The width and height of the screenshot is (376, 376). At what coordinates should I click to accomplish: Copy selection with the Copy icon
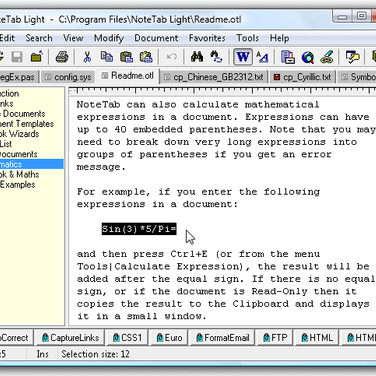pos(107,57)
